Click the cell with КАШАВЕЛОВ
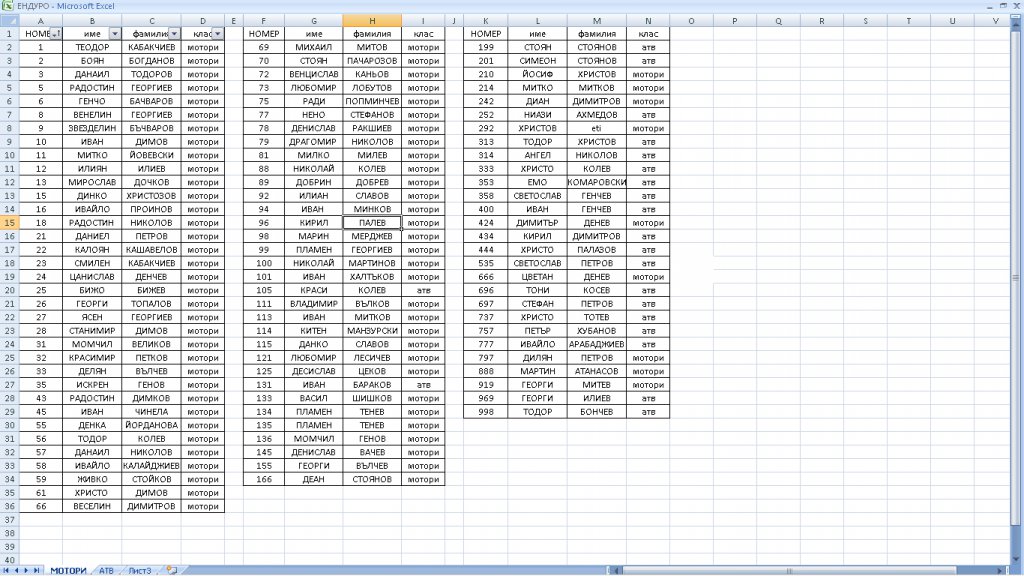Image resolution: width=1024 pixels, height=576 pixels. (x=152, y=249)
